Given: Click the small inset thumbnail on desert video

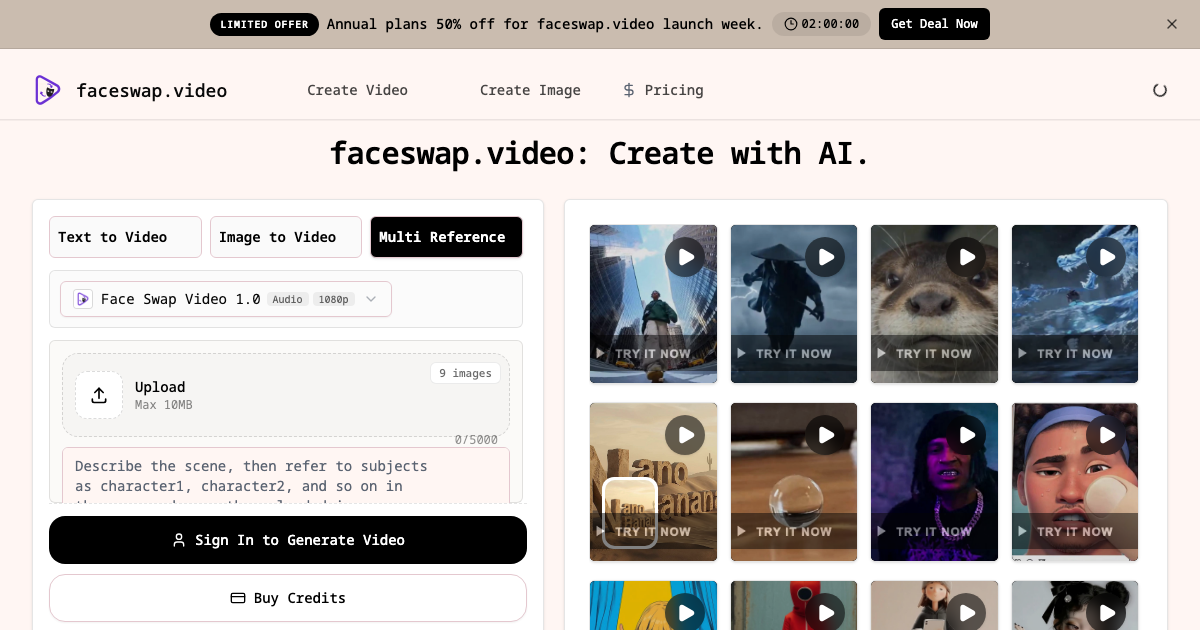Looking at the screenshot, I should (x=630, y=513).
